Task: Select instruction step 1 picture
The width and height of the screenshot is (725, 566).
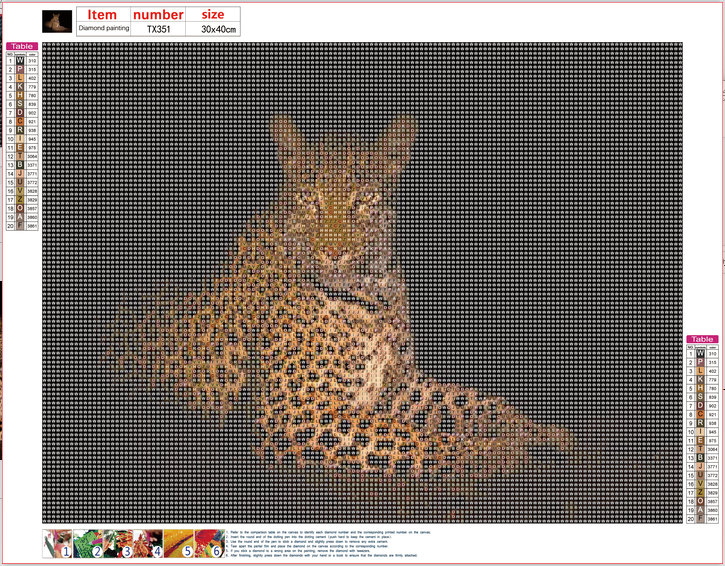Action: coord(59,543)
